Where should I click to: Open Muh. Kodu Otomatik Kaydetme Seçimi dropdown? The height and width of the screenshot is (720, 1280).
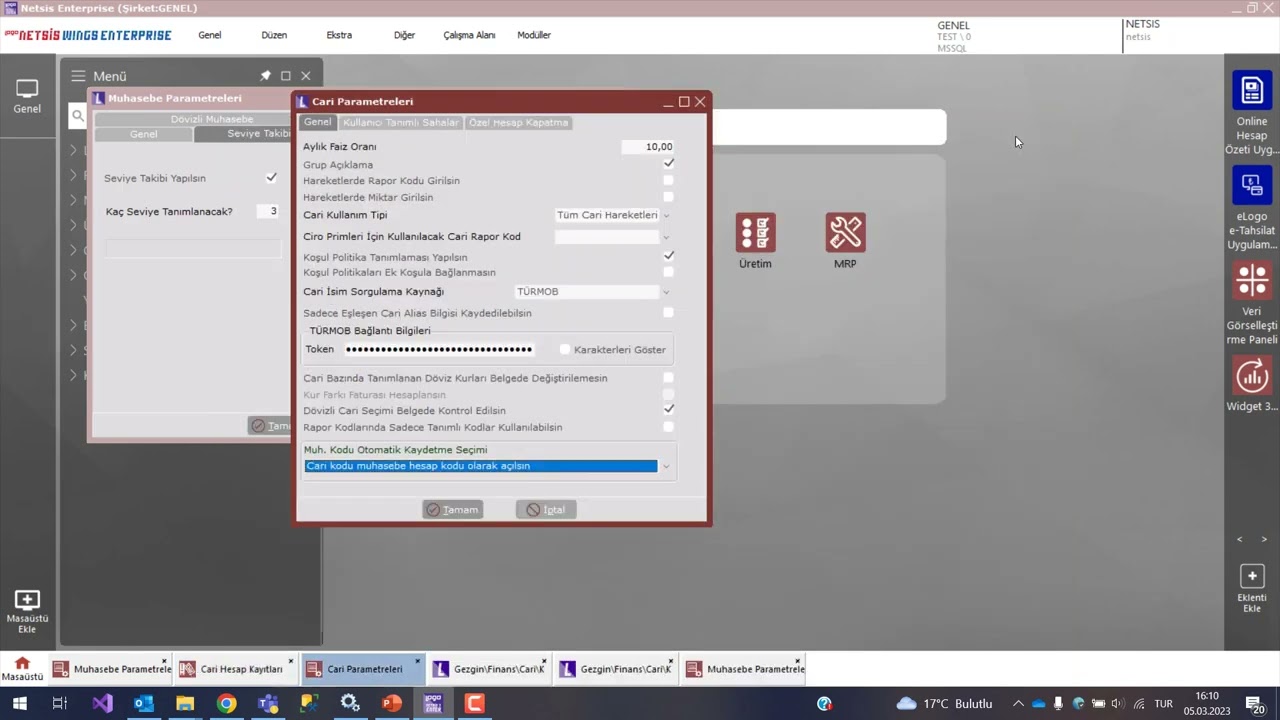click(x=666, y=466)
